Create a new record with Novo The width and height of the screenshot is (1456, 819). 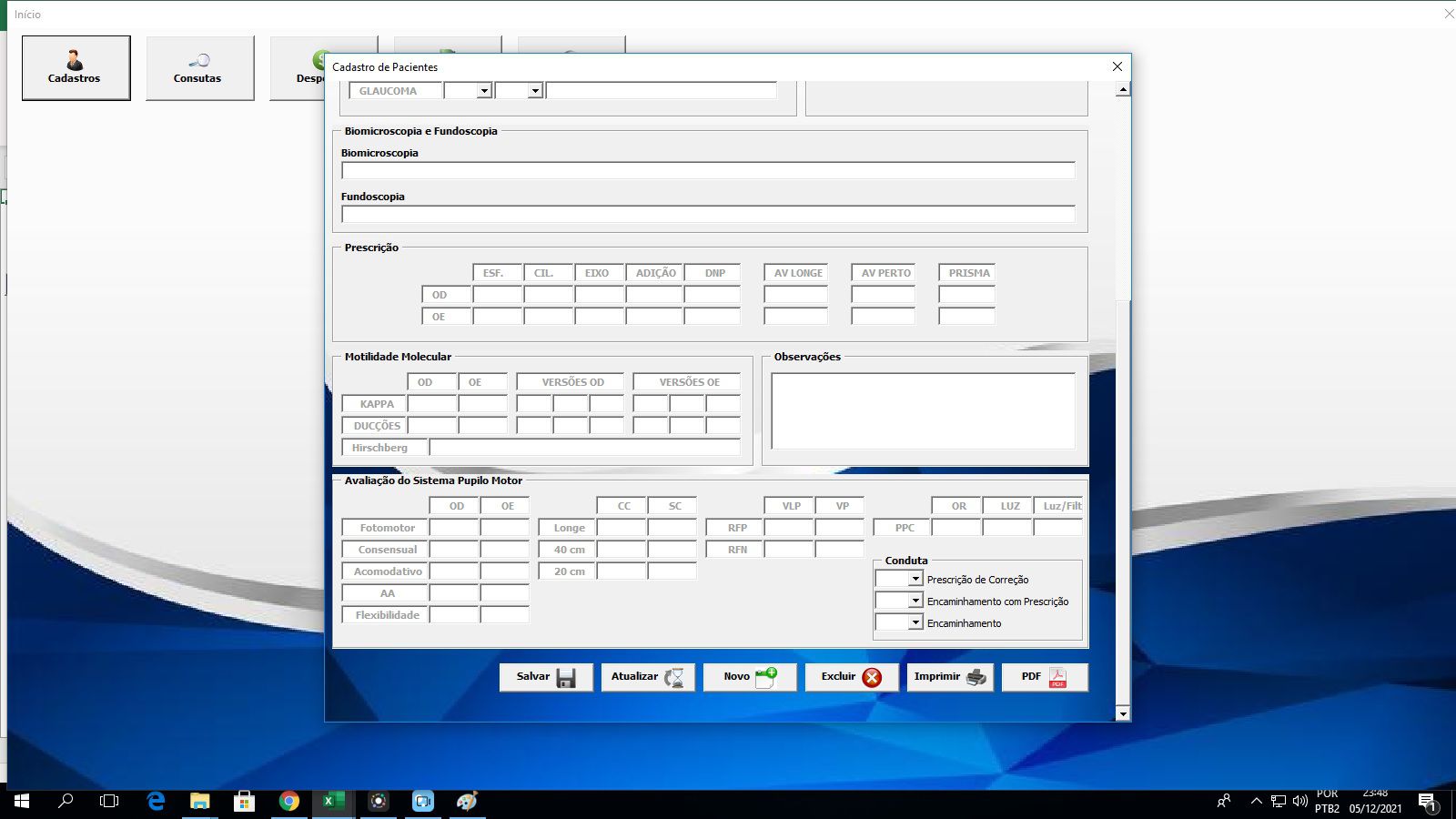[x=750, y=677]
